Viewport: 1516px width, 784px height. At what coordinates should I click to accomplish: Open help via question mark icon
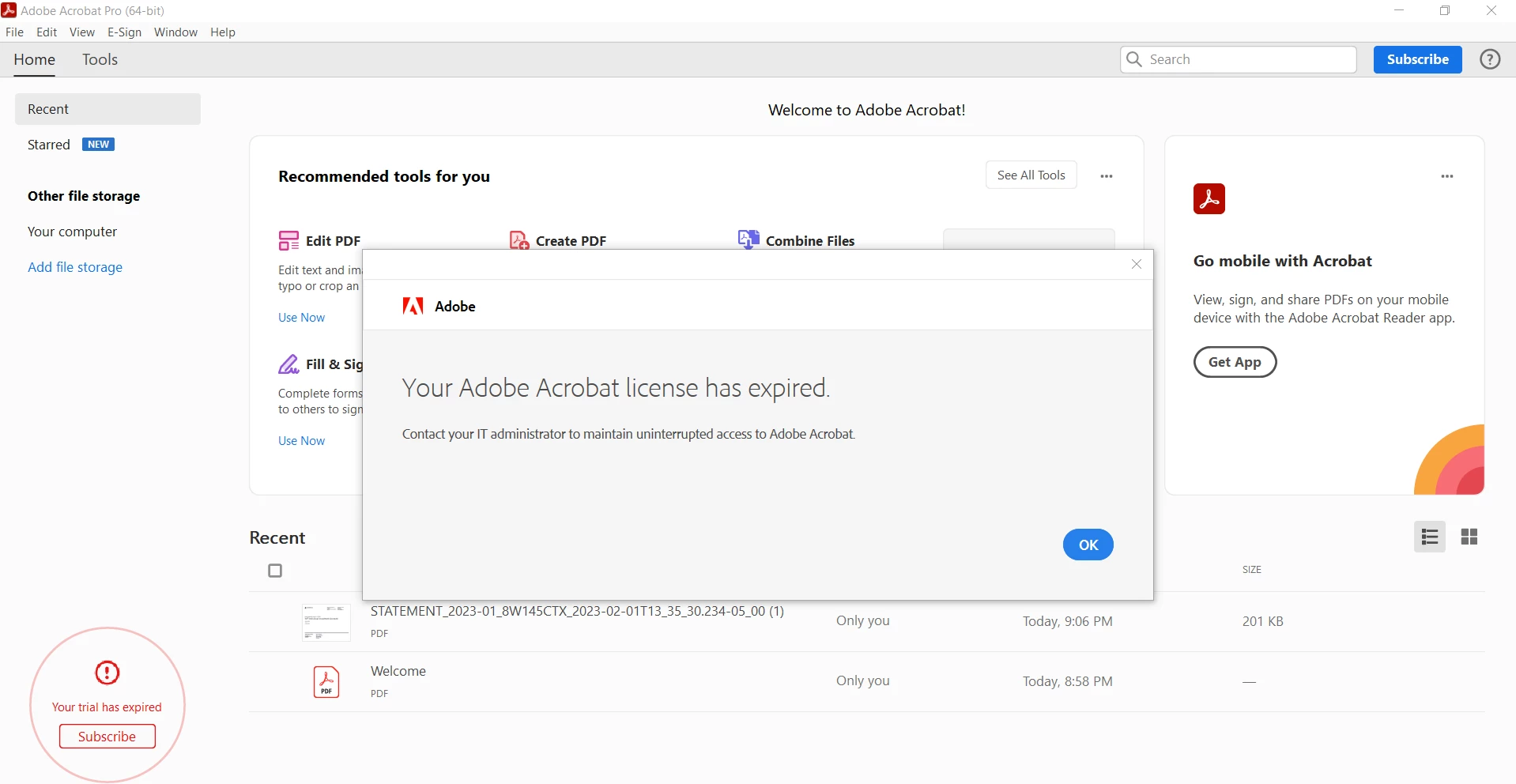click(1490, 59)
